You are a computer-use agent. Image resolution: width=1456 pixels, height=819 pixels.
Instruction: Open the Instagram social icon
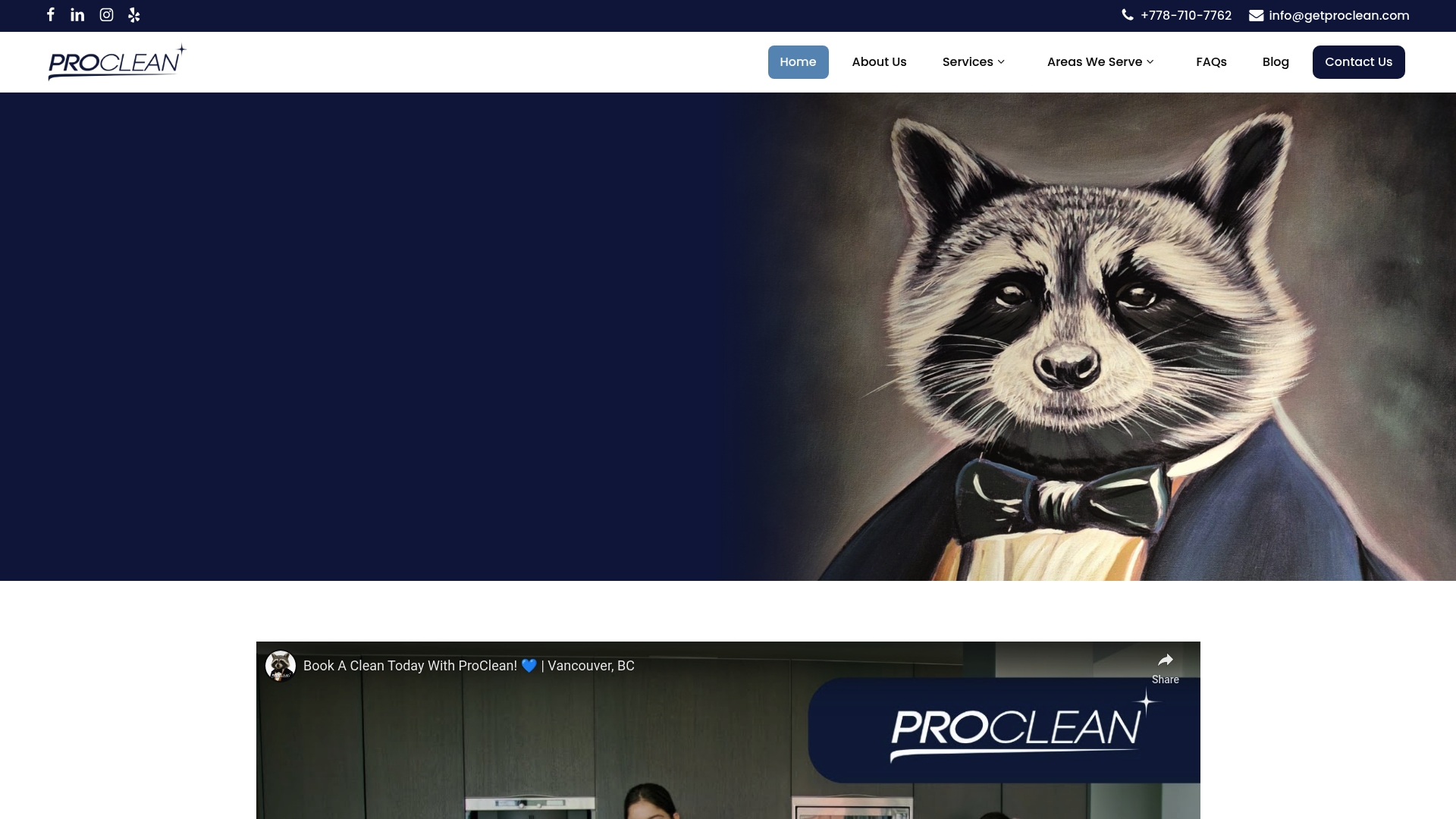coord(106,15)
